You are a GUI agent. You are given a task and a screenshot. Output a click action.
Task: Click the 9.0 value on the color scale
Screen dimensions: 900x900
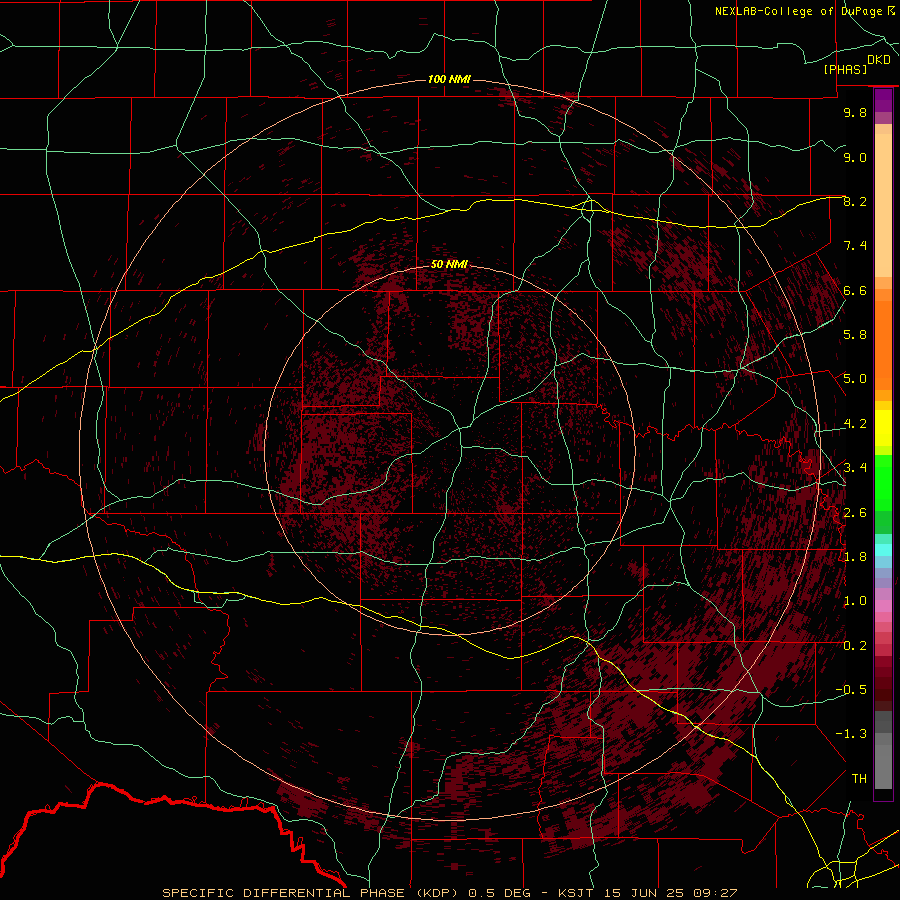[x=855, y=157]
